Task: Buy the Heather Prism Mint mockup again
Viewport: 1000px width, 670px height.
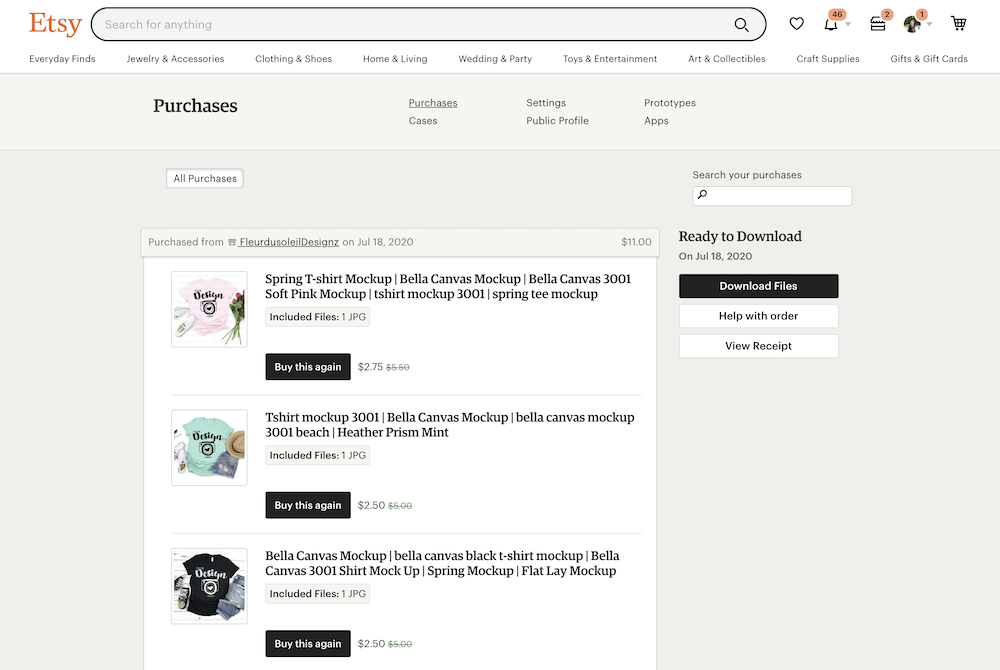Action: pos(308,505)
